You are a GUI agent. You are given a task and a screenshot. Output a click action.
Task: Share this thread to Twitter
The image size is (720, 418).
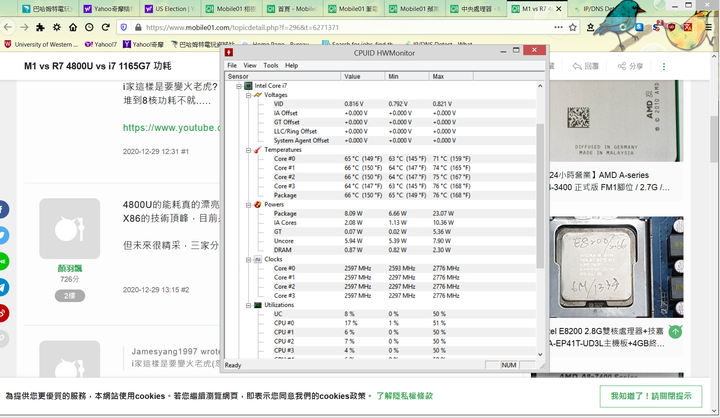2,236
